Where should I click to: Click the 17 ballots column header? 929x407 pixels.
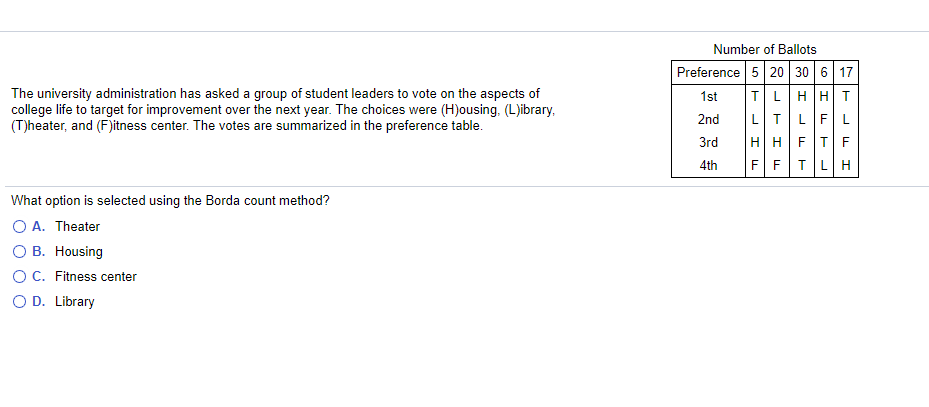846,72
